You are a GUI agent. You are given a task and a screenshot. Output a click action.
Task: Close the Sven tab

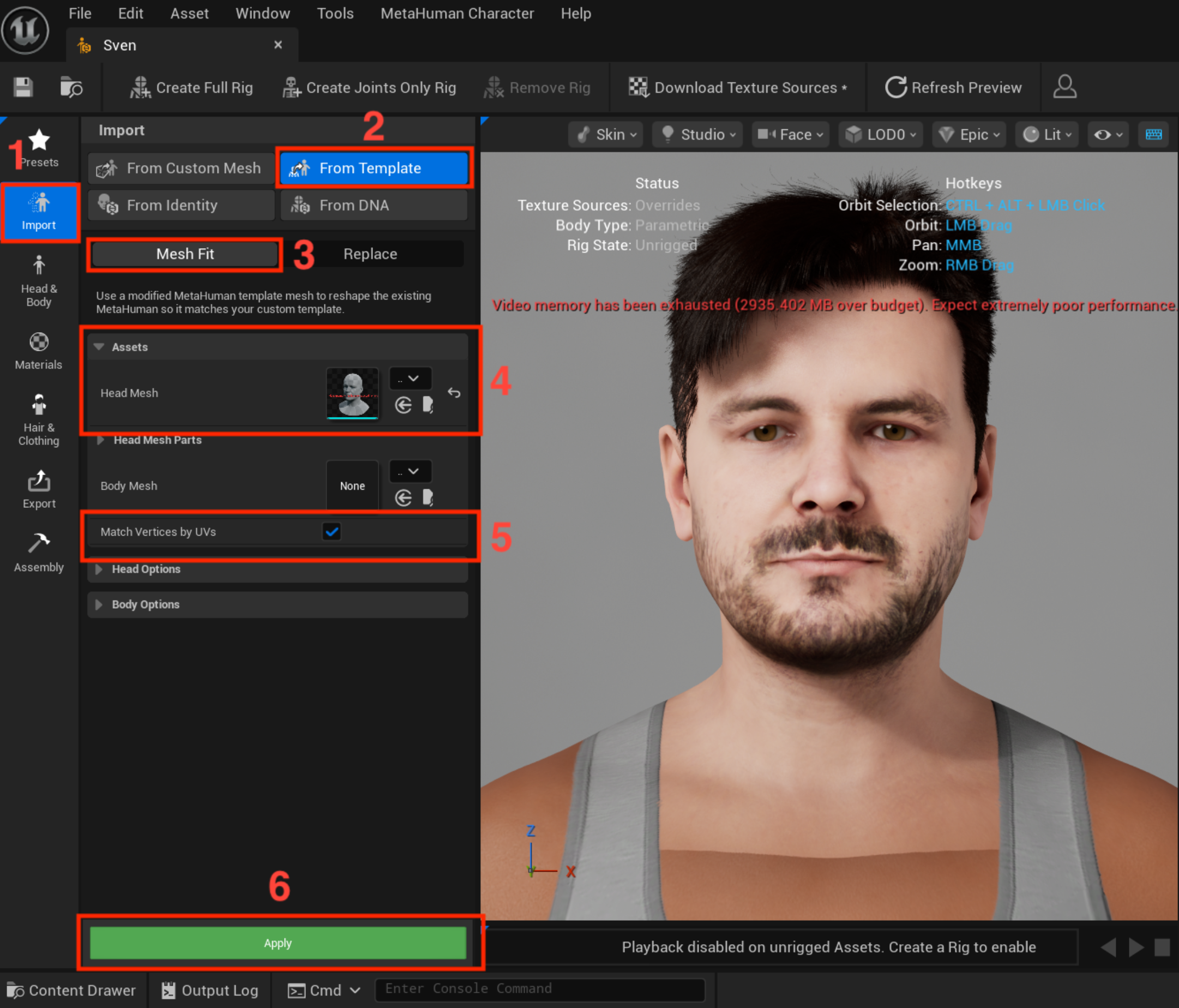278,45
